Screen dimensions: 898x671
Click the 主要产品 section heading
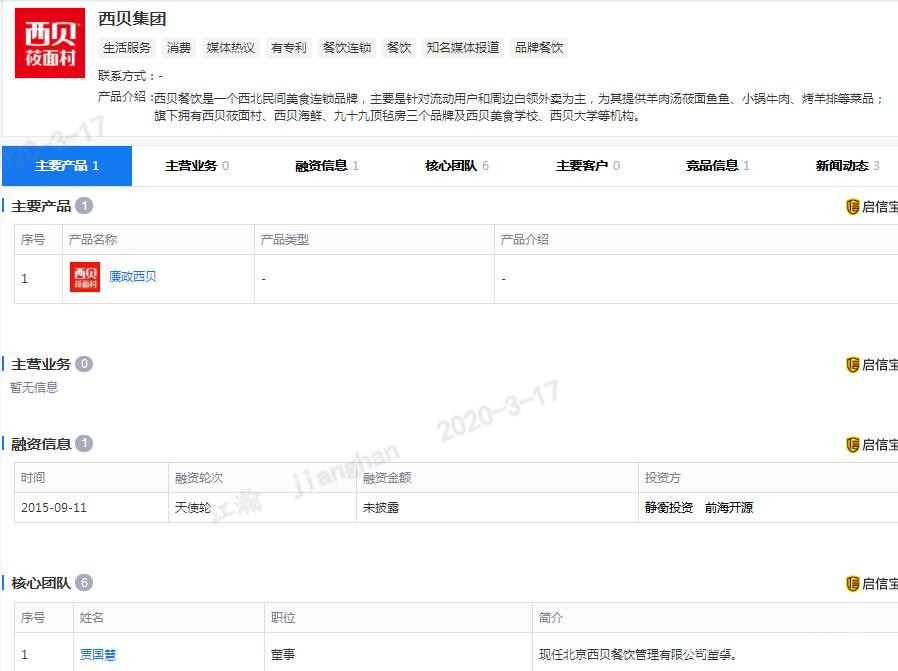[x=41, y=206]
